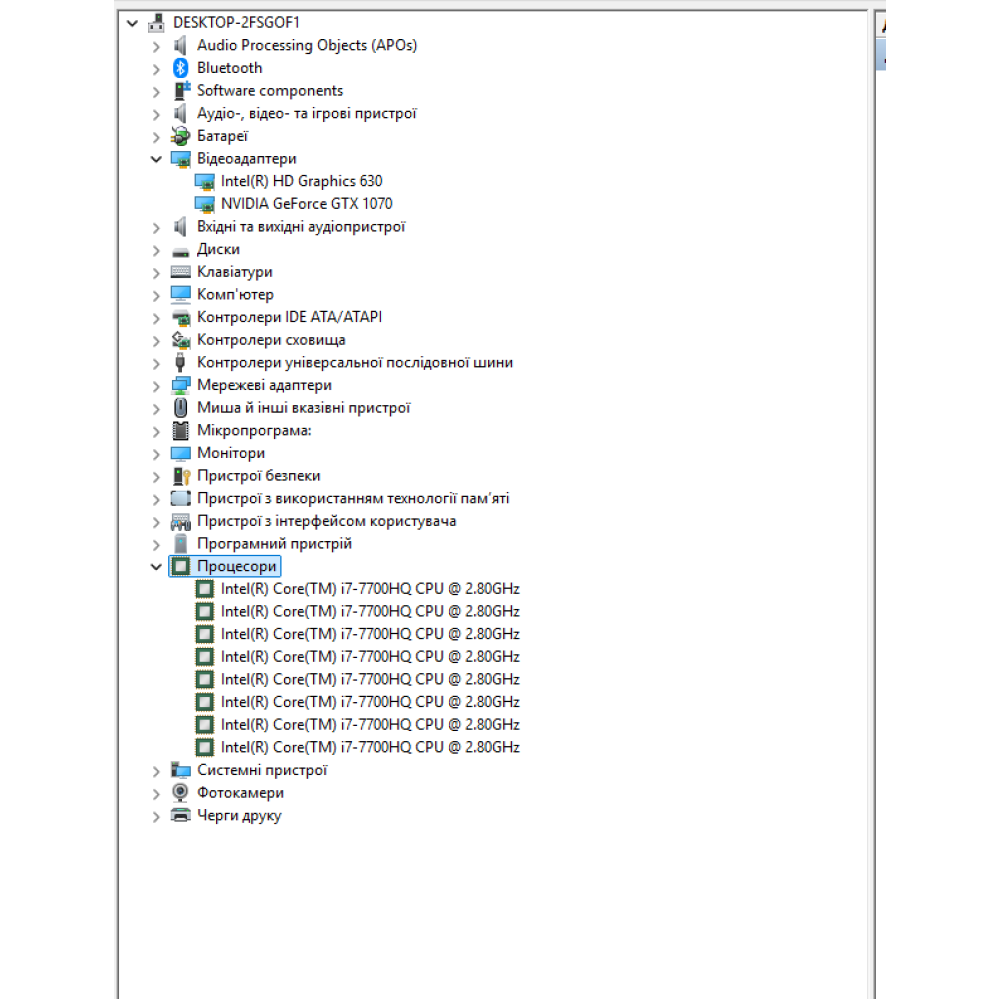1000x1000 pixels.
Task: Select Вхідні та вихідні аудіопристрої
Action: pos(301,227)
